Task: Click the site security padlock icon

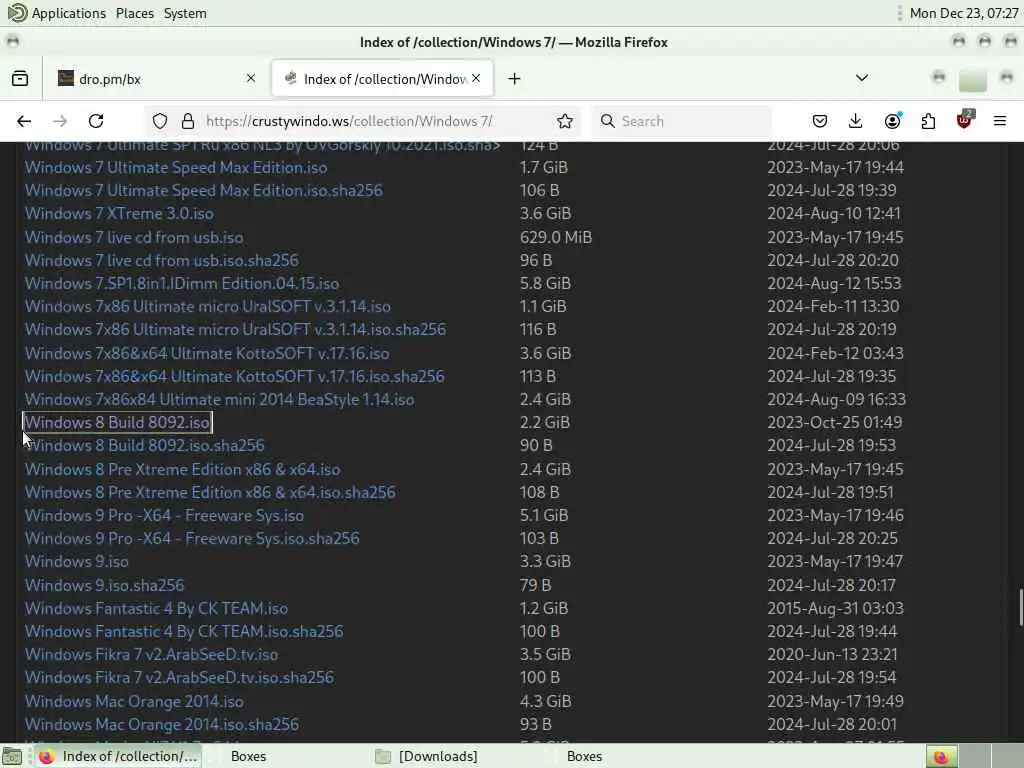Action: click(188, 121)
